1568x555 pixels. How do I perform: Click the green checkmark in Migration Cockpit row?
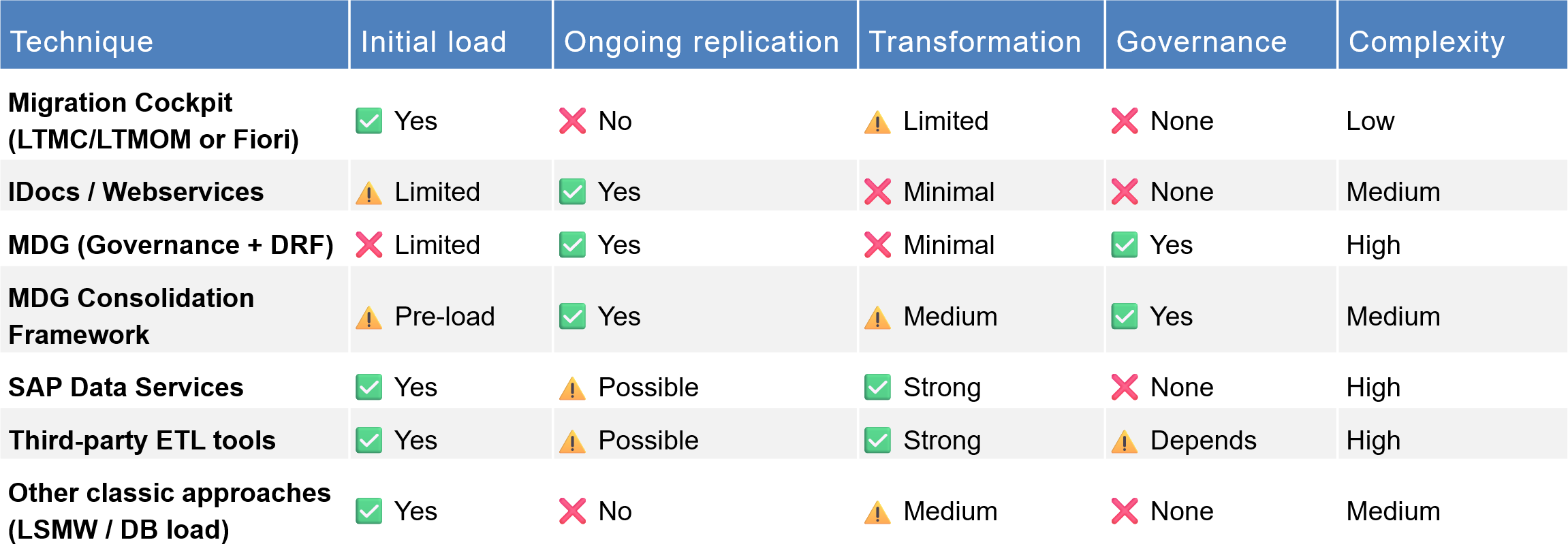(x=369, y=121)
